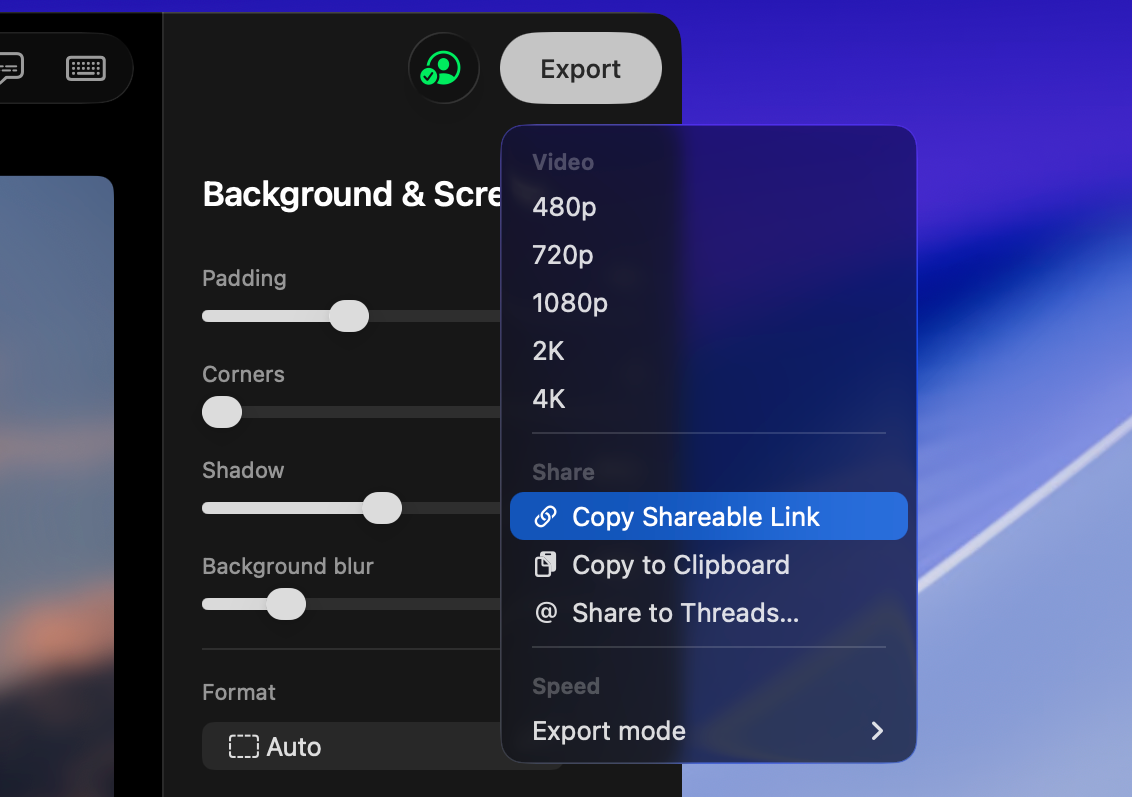Export video at 480p
Viewport: 1132px width, 797px height.
point(708,207)
